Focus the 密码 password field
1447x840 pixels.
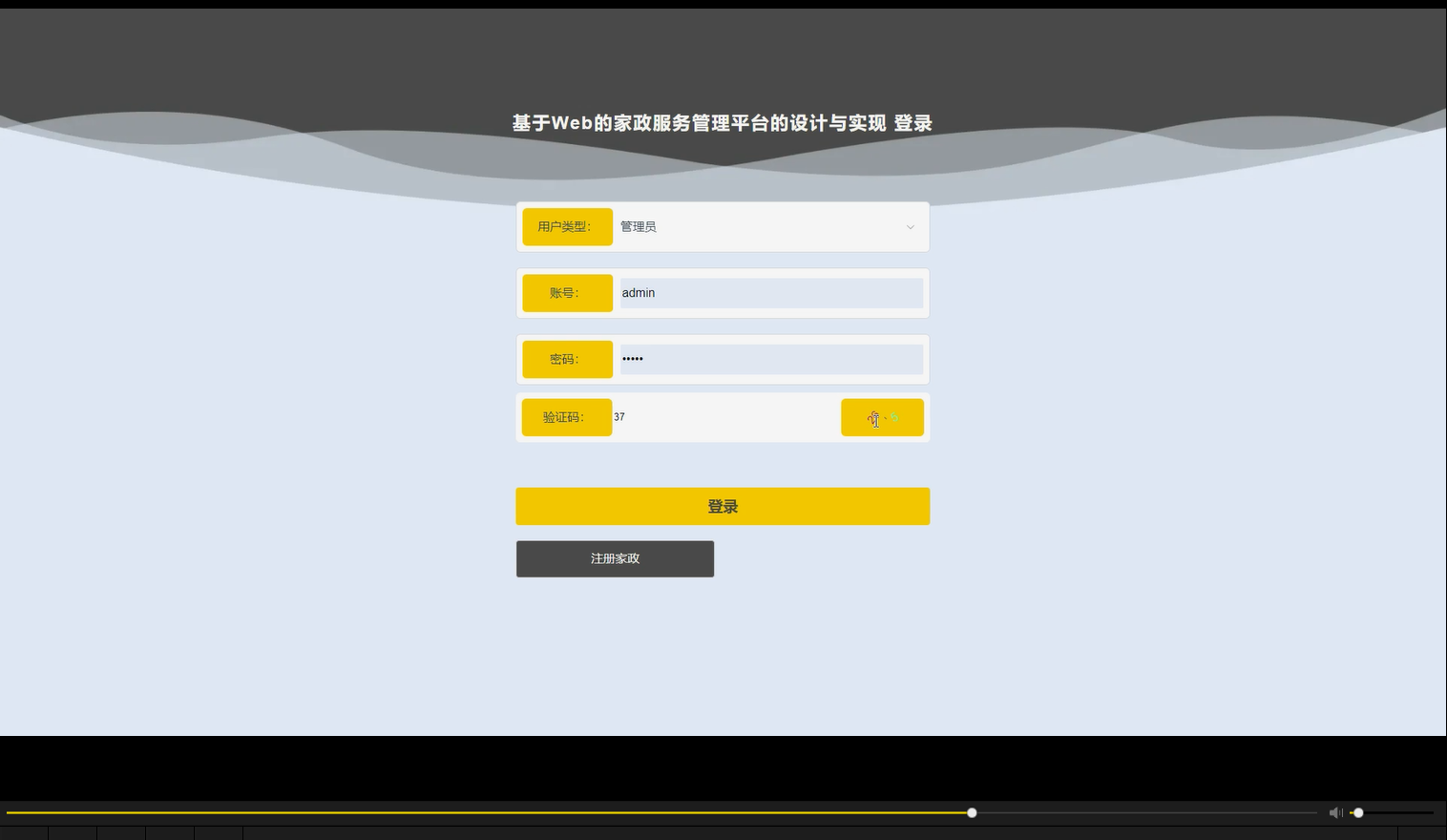771,360
